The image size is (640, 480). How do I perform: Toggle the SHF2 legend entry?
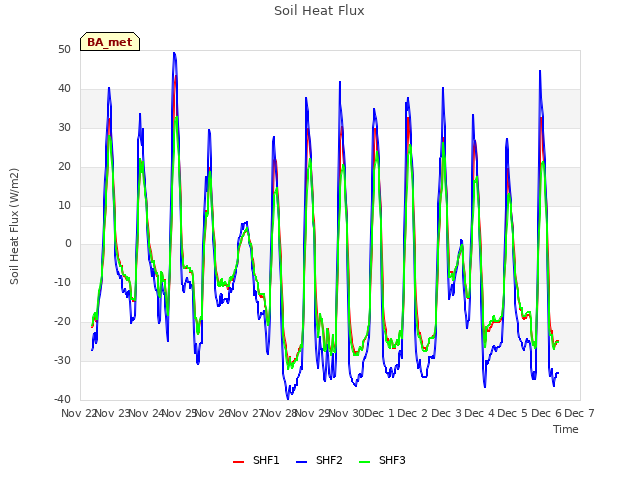click(x=319, y=460)
